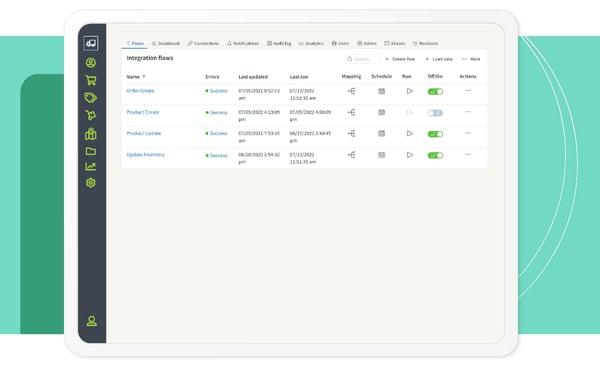
Task: Focus the Search input field
Action: pos(362,59)
